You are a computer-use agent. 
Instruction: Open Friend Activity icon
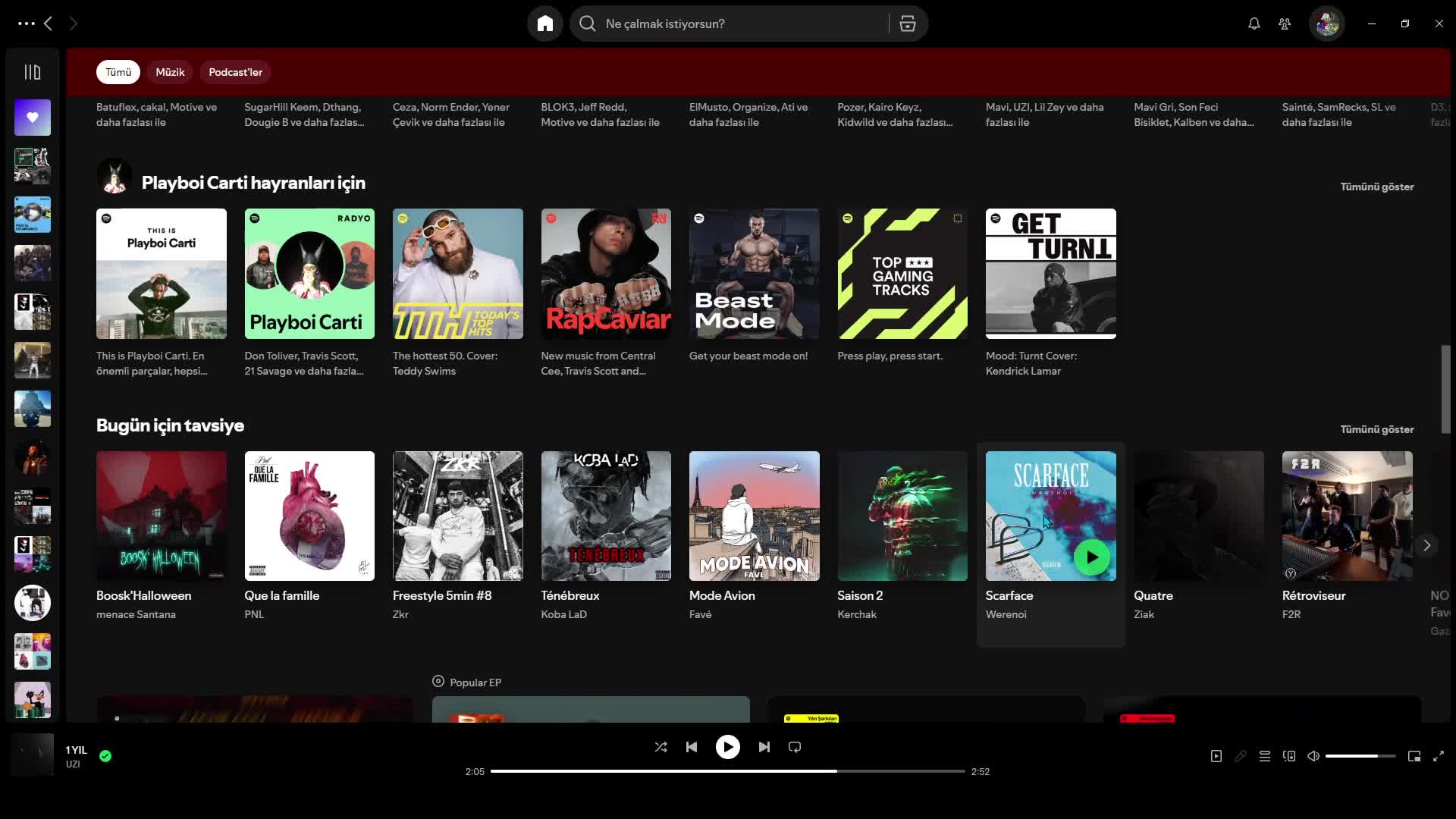(1285, 24)
